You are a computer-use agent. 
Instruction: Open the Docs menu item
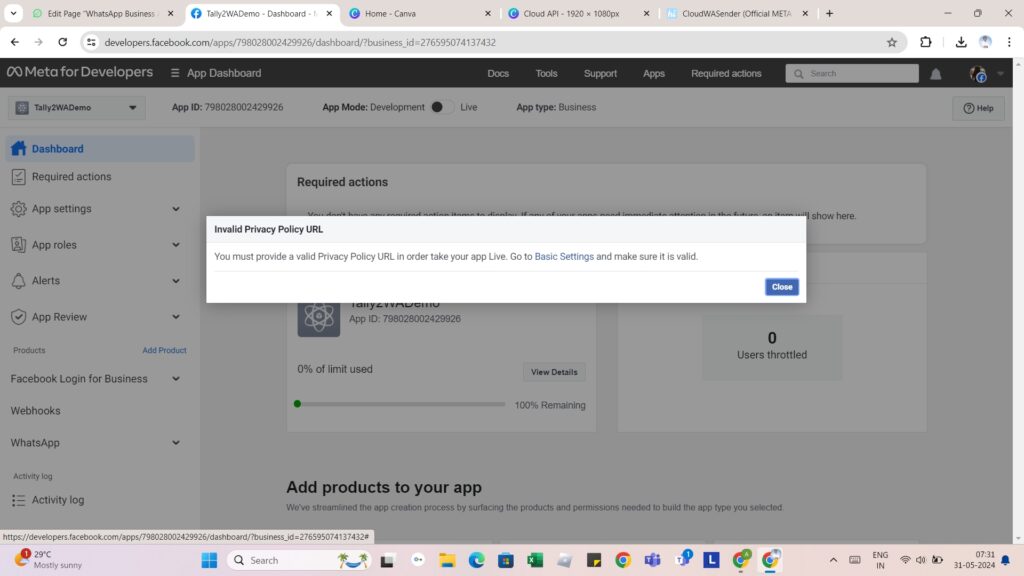498,73
